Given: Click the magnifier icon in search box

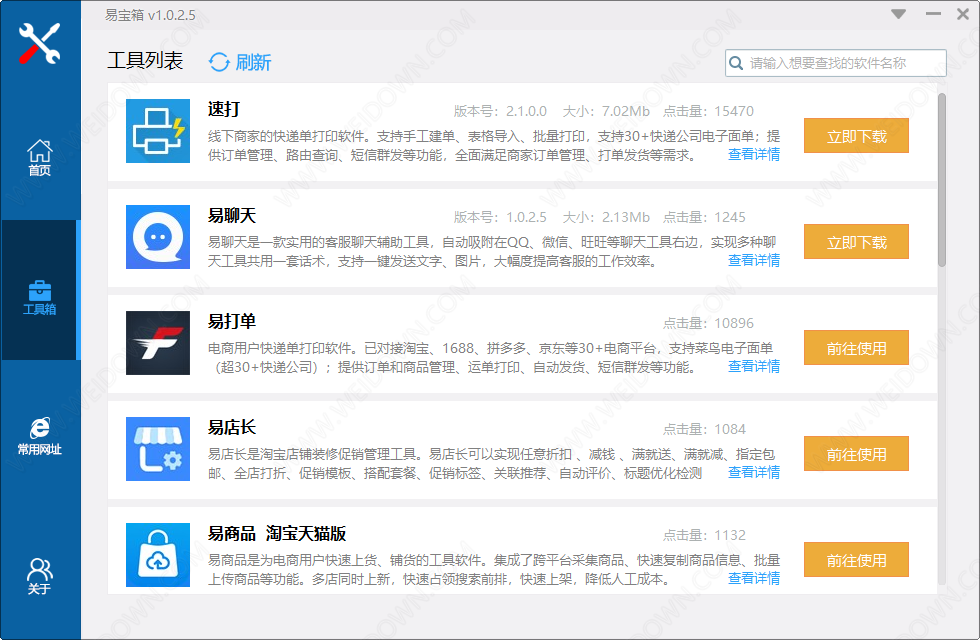Looking at the screenshot, I should coord(736,63).
